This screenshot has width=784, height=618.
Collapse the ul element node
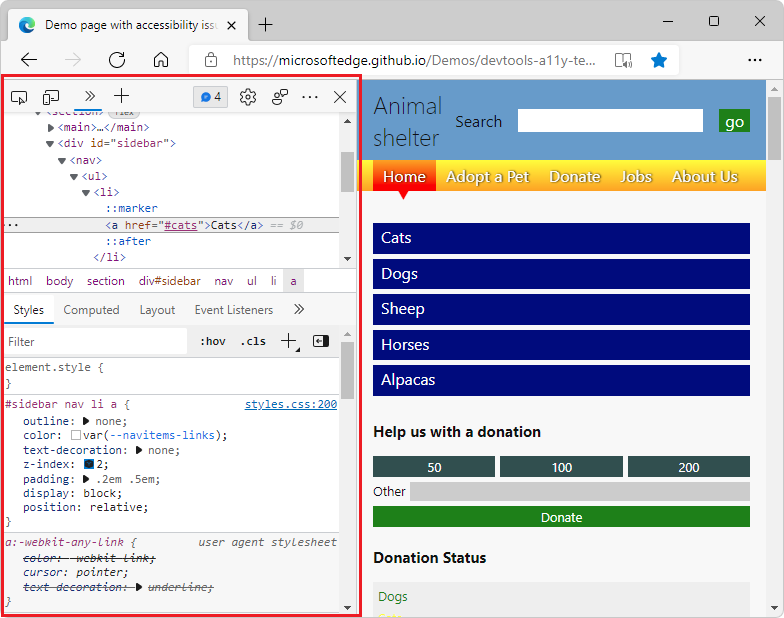point(74,177)
